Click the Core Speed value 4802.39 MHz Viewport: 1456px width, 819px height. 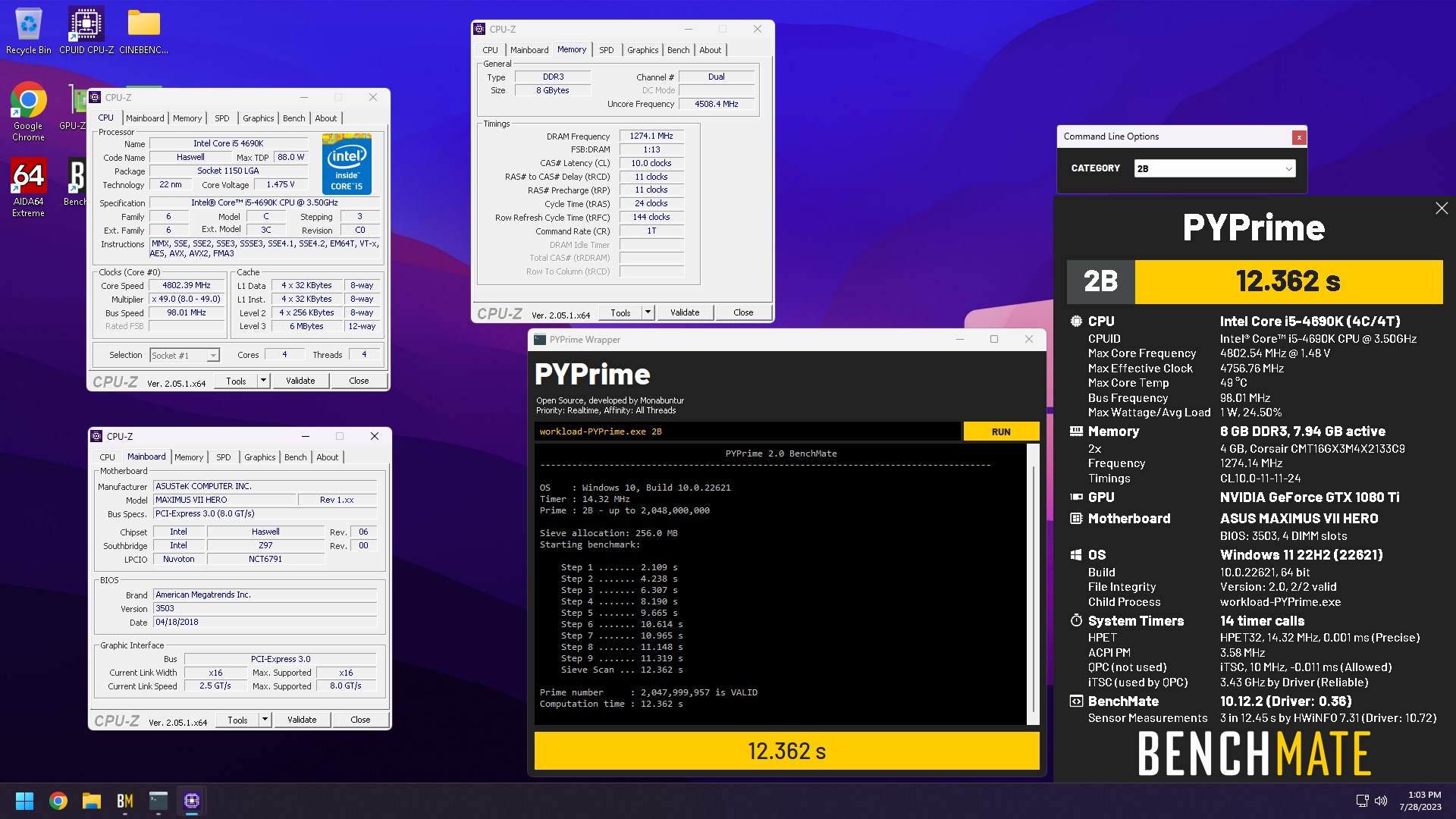187,286
